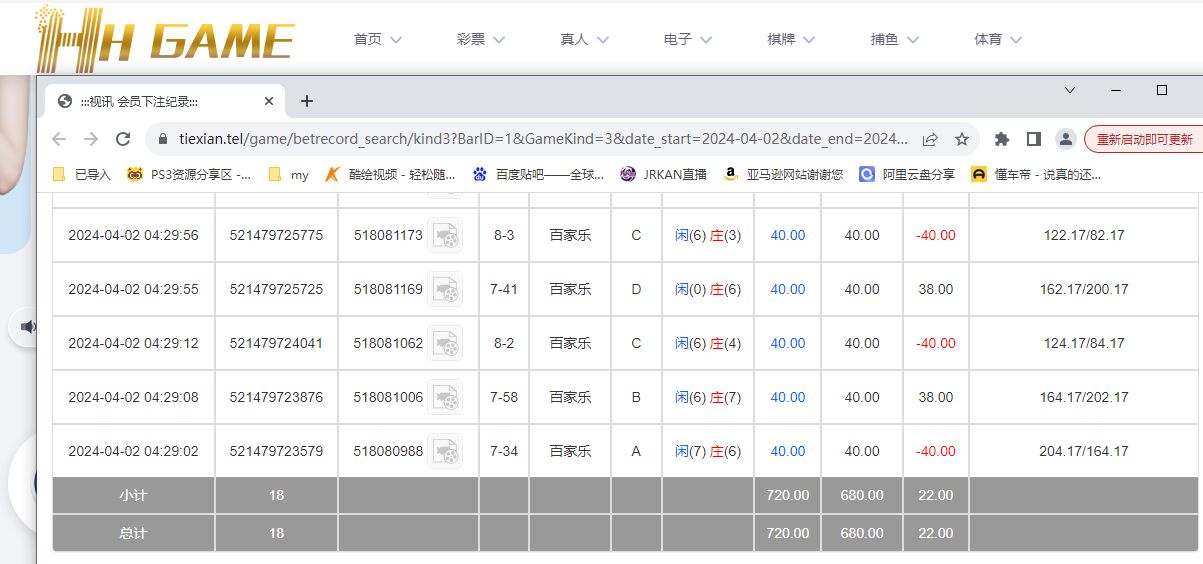This screenshot has width=1203, height=564.
Task: Click the replay icon next to 518080988
Action: [x=445, y=452]
